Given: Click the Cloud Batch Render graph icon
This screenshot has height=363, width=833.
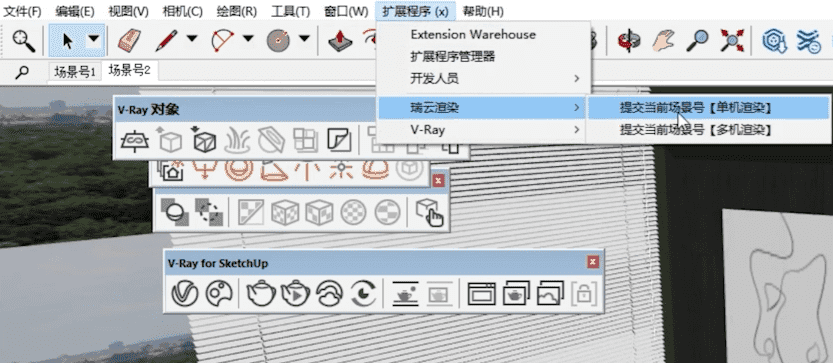Looking at the screenshot, I should (550, 293).
